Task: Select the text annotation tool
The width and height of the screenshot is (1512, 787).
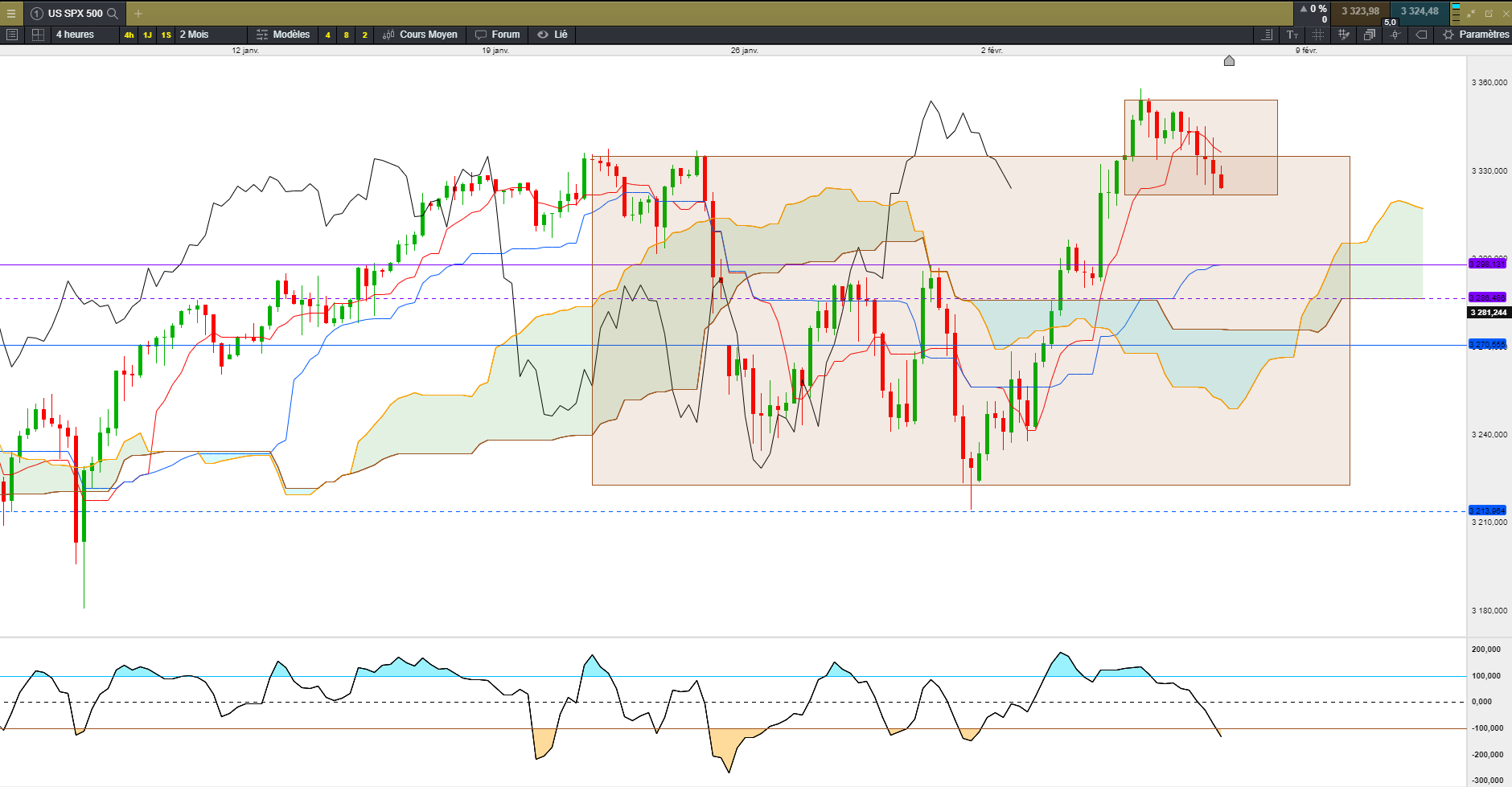Action: coord(1292,35)
